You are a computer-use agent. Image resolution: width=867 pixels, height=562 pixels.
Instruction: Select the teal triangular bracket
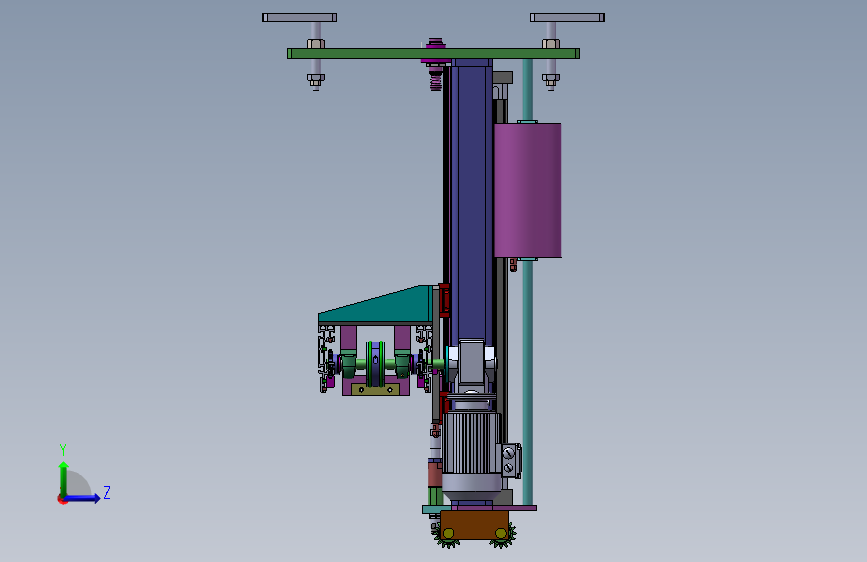pos(375,305)
